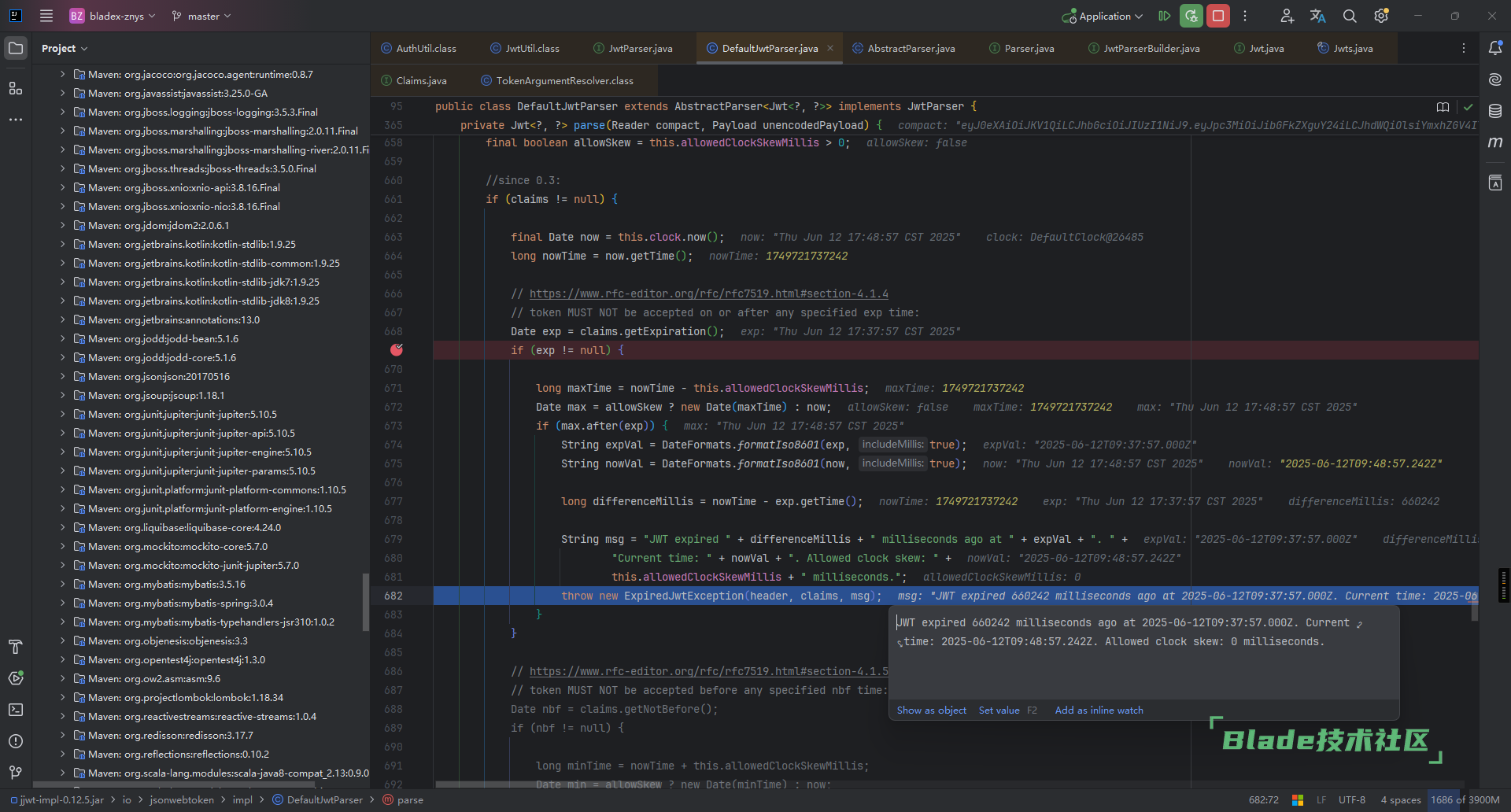Click the DefaultJwtParser breadcrumb
The image size is (1511, 812).
coord(318,799)
